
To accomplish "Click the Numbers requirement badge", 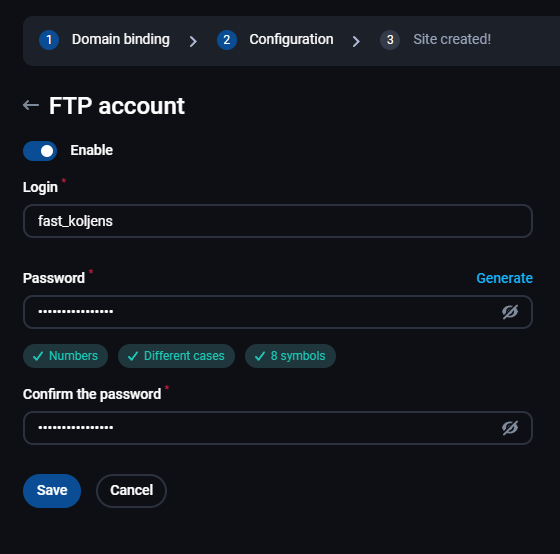I will coord(66,356).
